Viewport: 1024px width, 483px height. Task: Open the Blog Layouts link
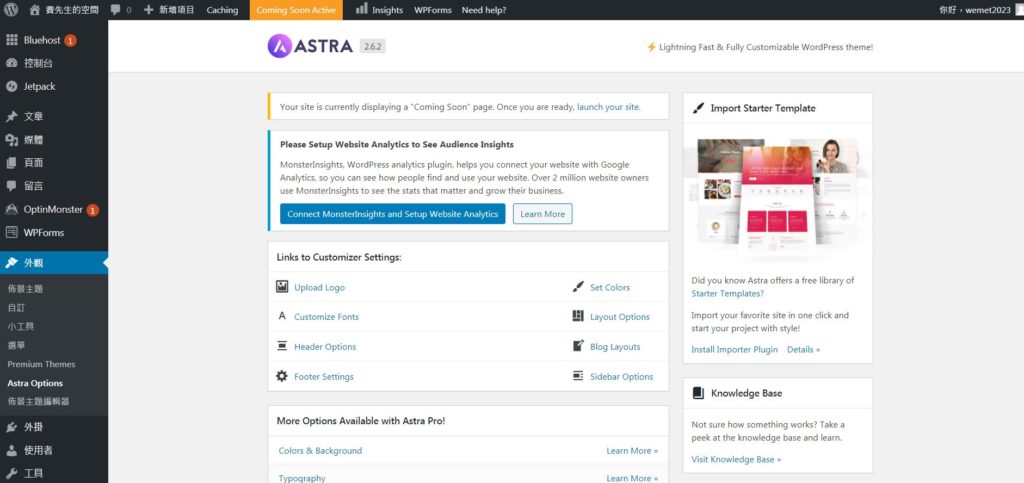[615, 347]
